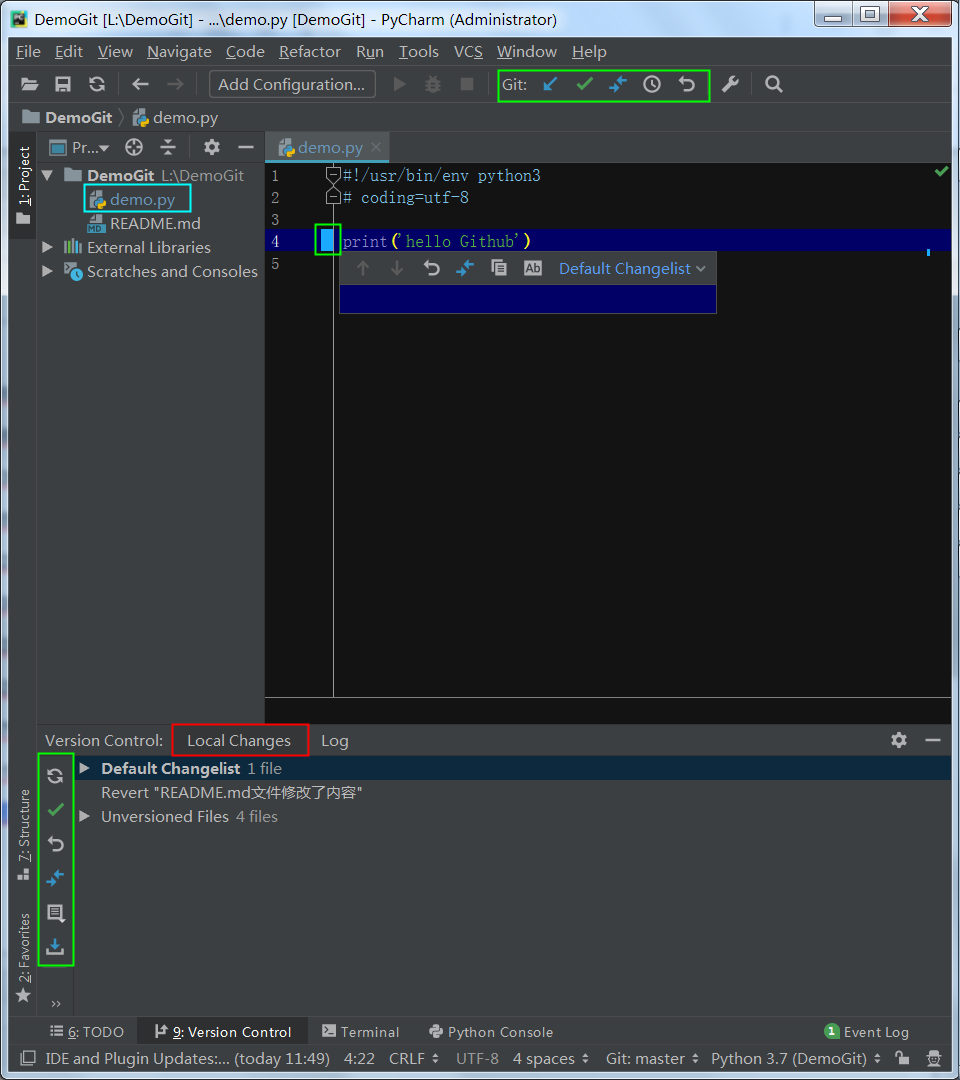Show Git history clock icon
The width and height of the screenshot is (960, 1080).
click(x=651, y=85)
